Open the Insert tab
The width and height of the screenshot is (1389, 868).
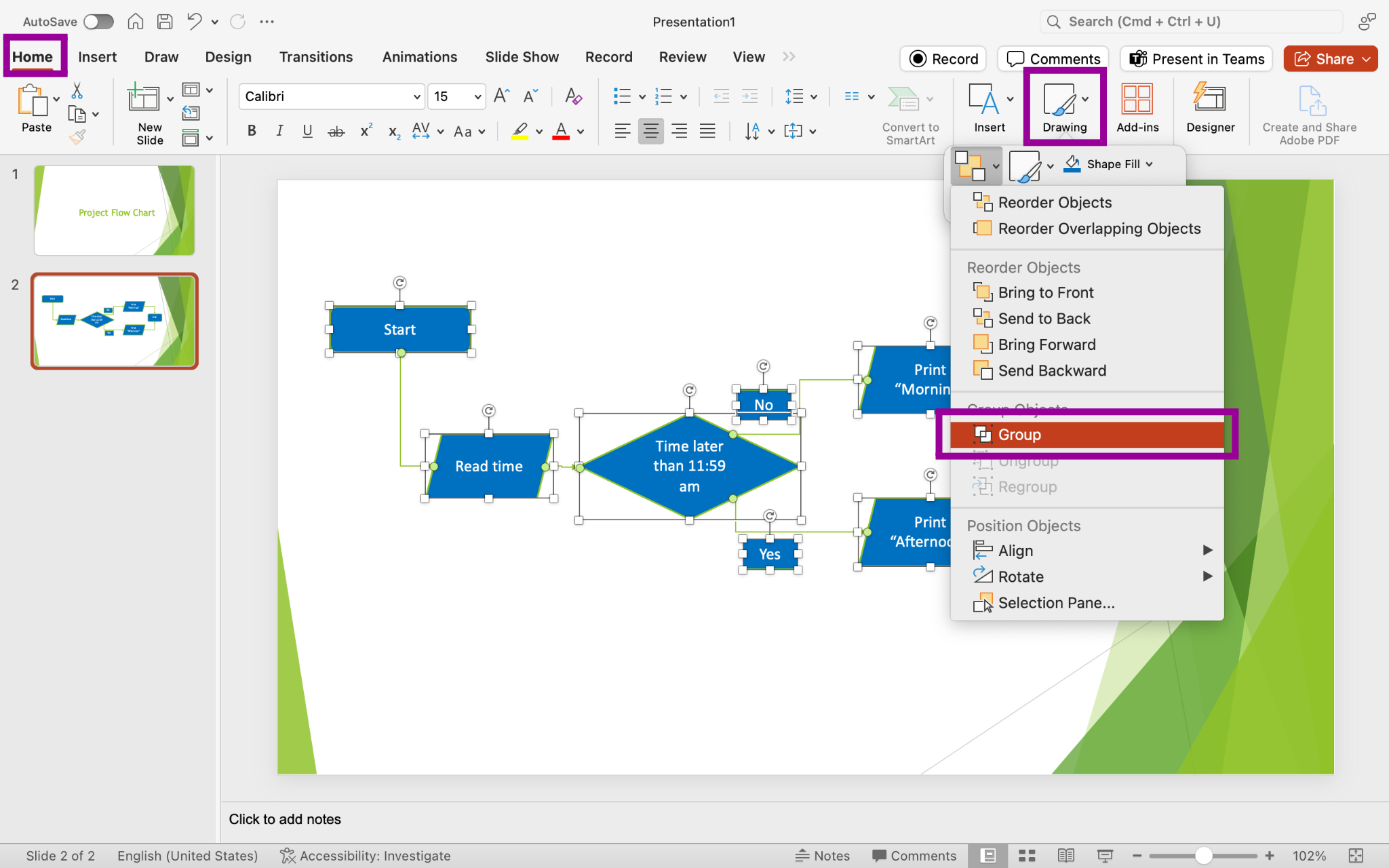coord(97,57)
